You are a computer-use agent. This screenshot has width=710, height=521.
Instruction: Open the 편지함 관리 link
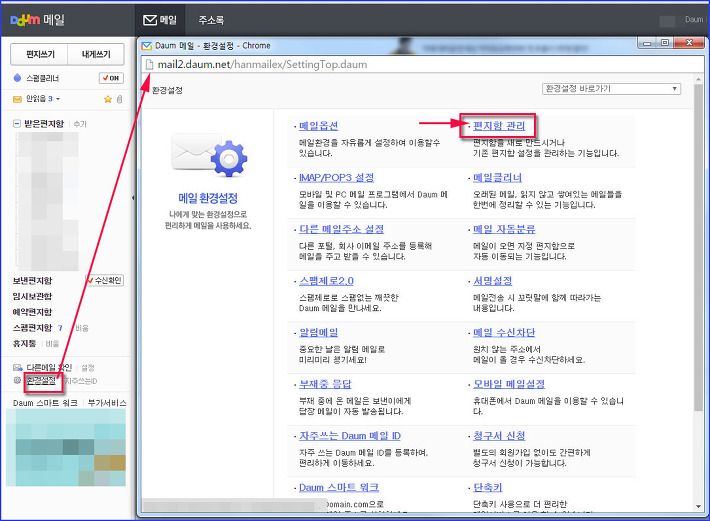(499, 126)
